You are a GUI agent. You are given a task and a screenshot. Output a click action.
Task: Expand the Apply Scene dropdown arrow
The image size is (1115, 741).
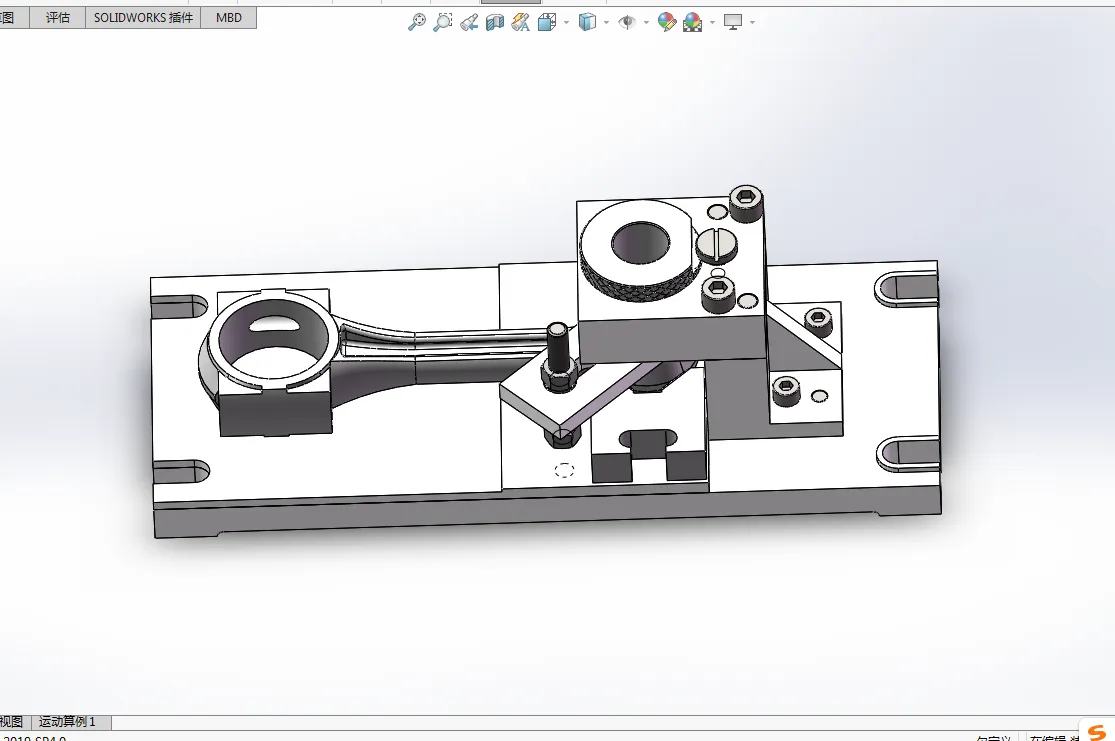click(x=713, y=23)
